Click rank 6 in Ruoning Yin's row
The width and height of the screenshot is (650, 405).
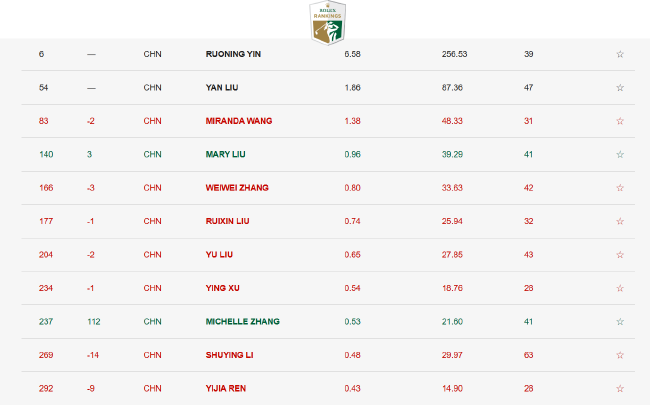pos(41,54)
